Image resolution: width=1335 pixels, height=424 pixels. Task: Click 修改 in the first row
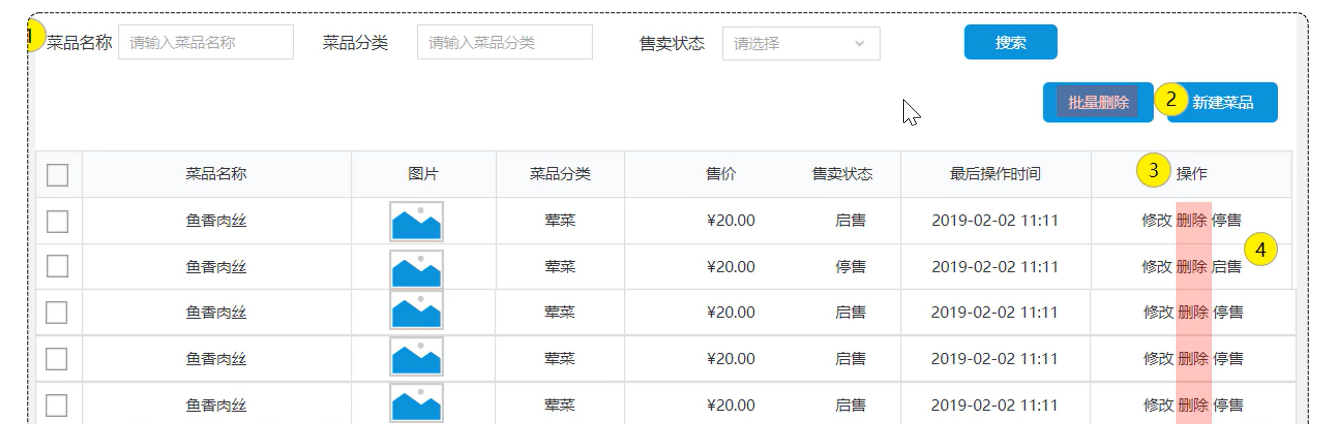(x=1157, y=221)
